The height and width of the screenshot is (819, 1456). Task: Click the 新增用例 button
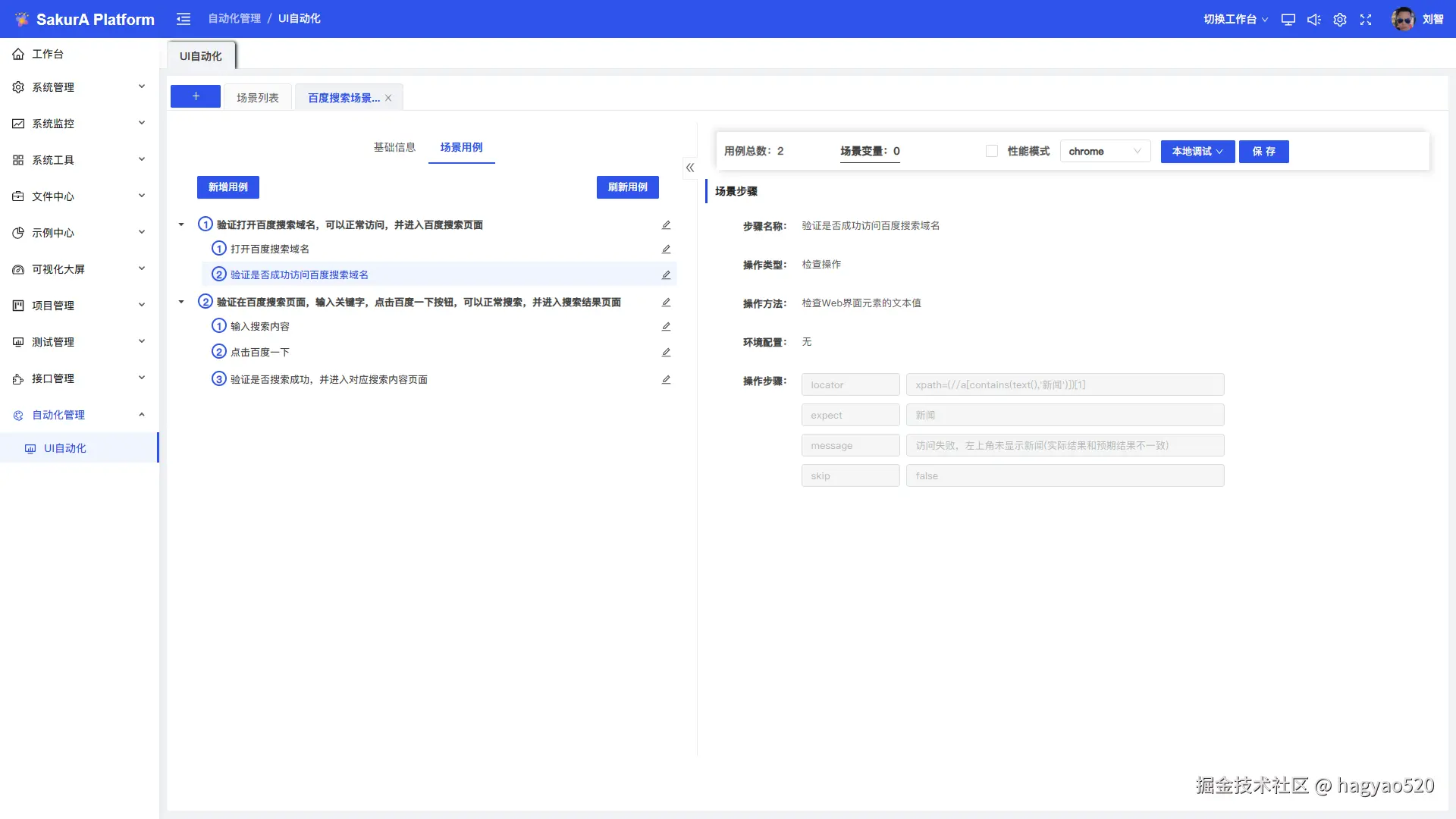pyautogui.click(x=227, y=187)
